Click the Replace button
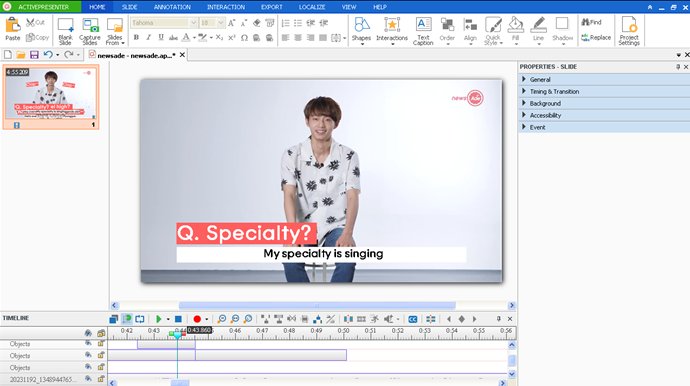 [x=596, y=38]
